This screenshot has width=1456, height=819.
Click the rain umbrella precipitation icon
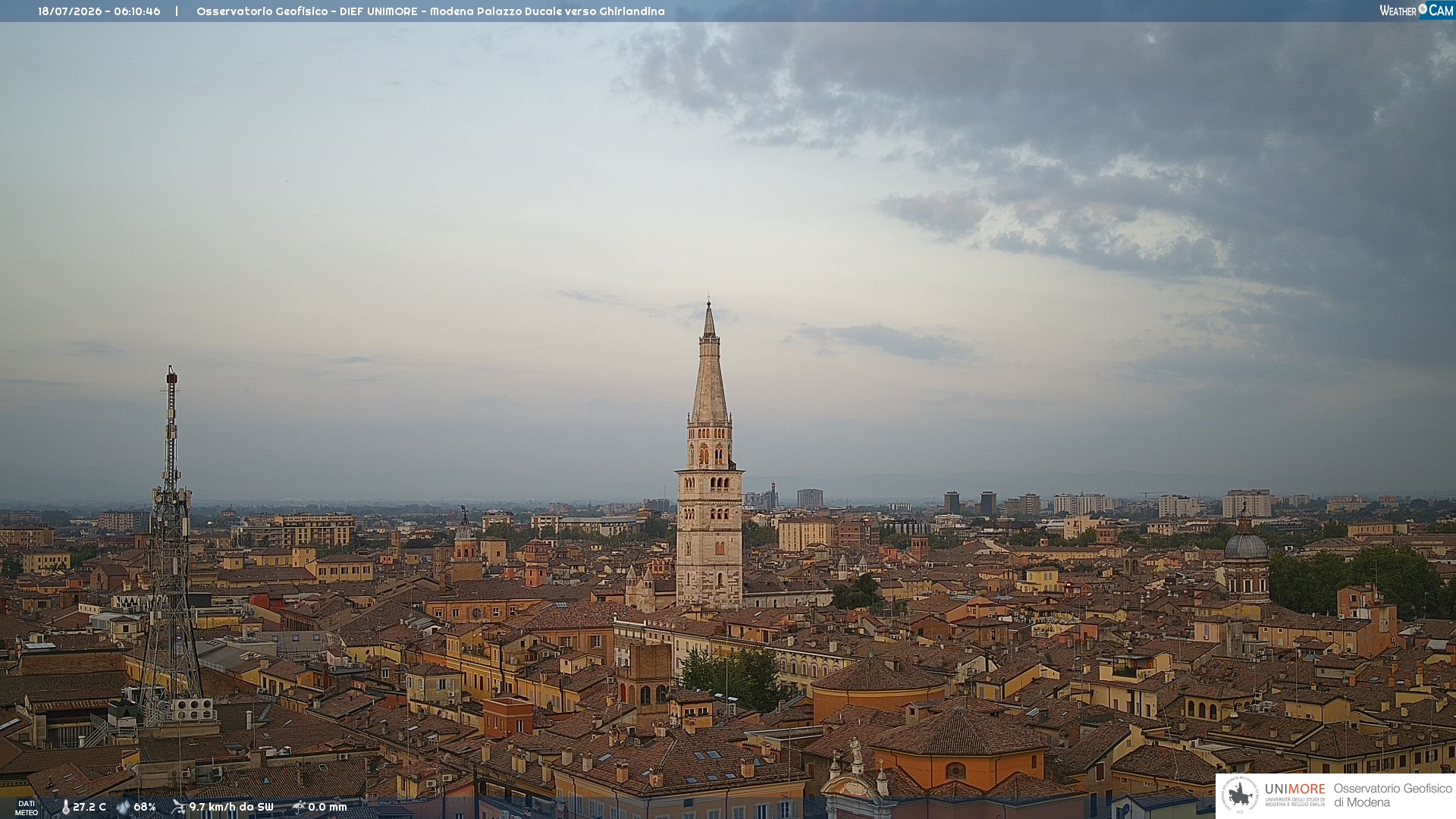[299, 808]
